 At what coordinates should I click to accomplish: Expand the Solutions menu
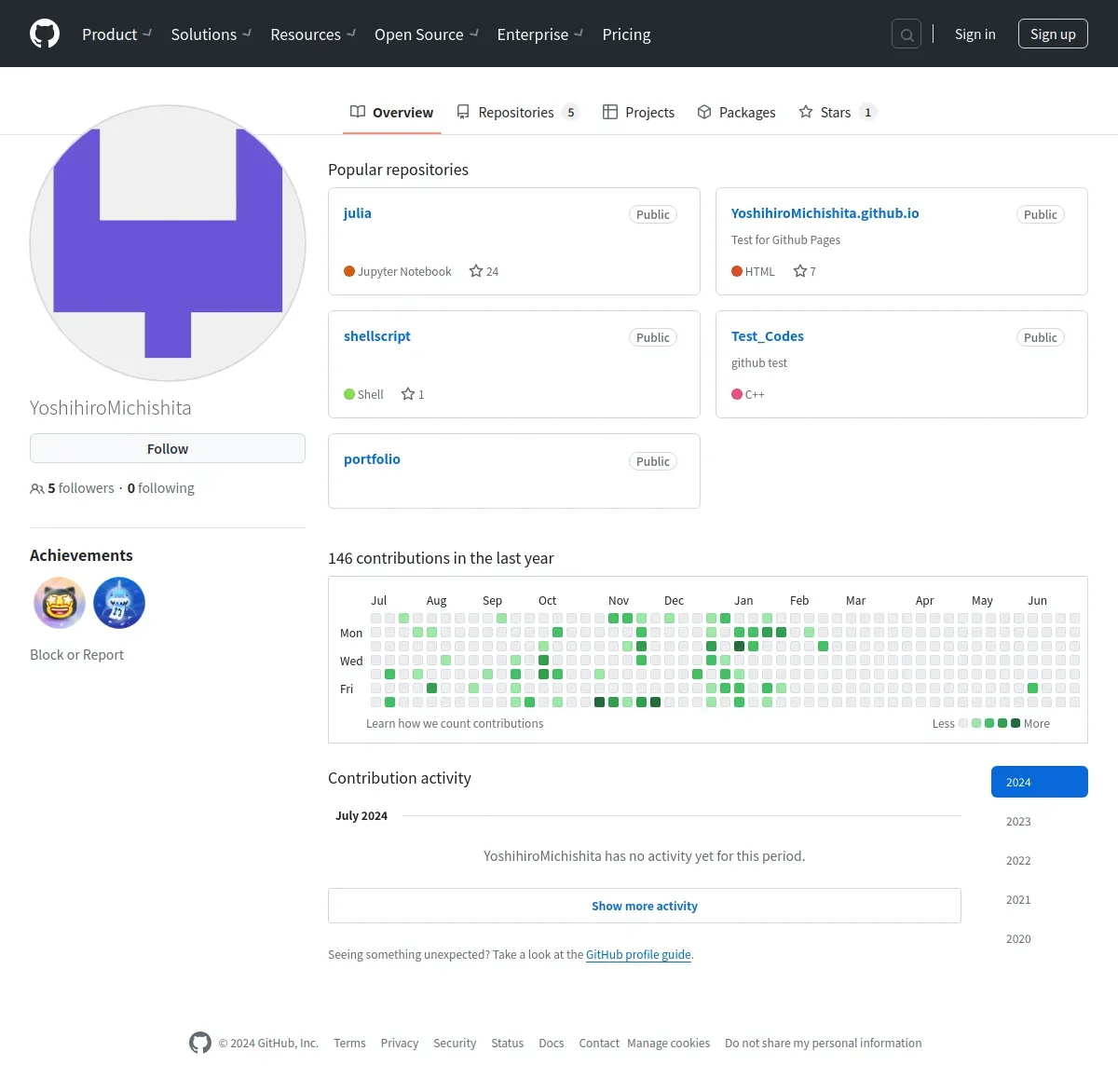[x=211, y=34]
